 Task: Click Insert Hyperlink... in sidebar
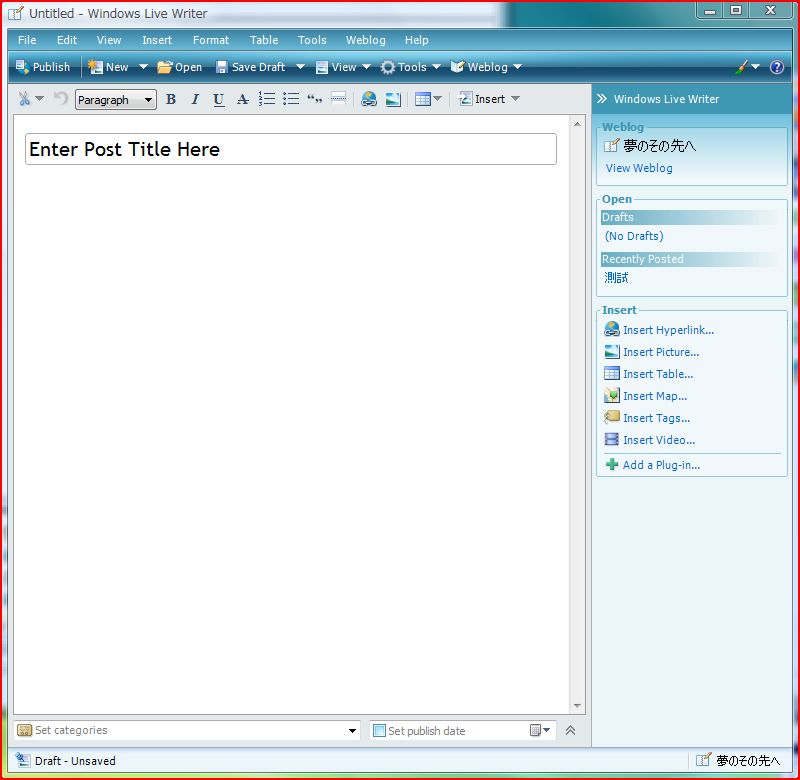pyautogui.click(x=668, y=330)
